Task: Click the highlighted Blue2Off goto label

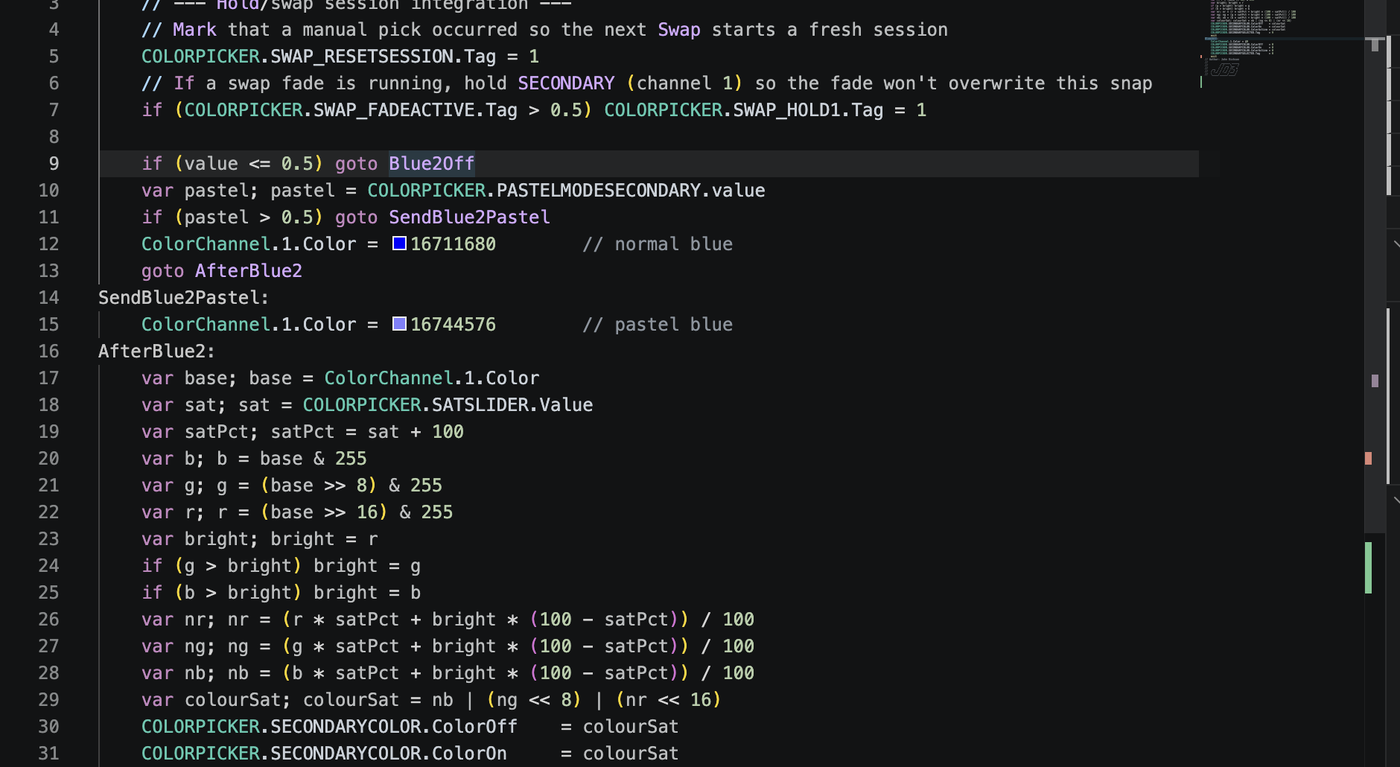Action: pos(432,164)
